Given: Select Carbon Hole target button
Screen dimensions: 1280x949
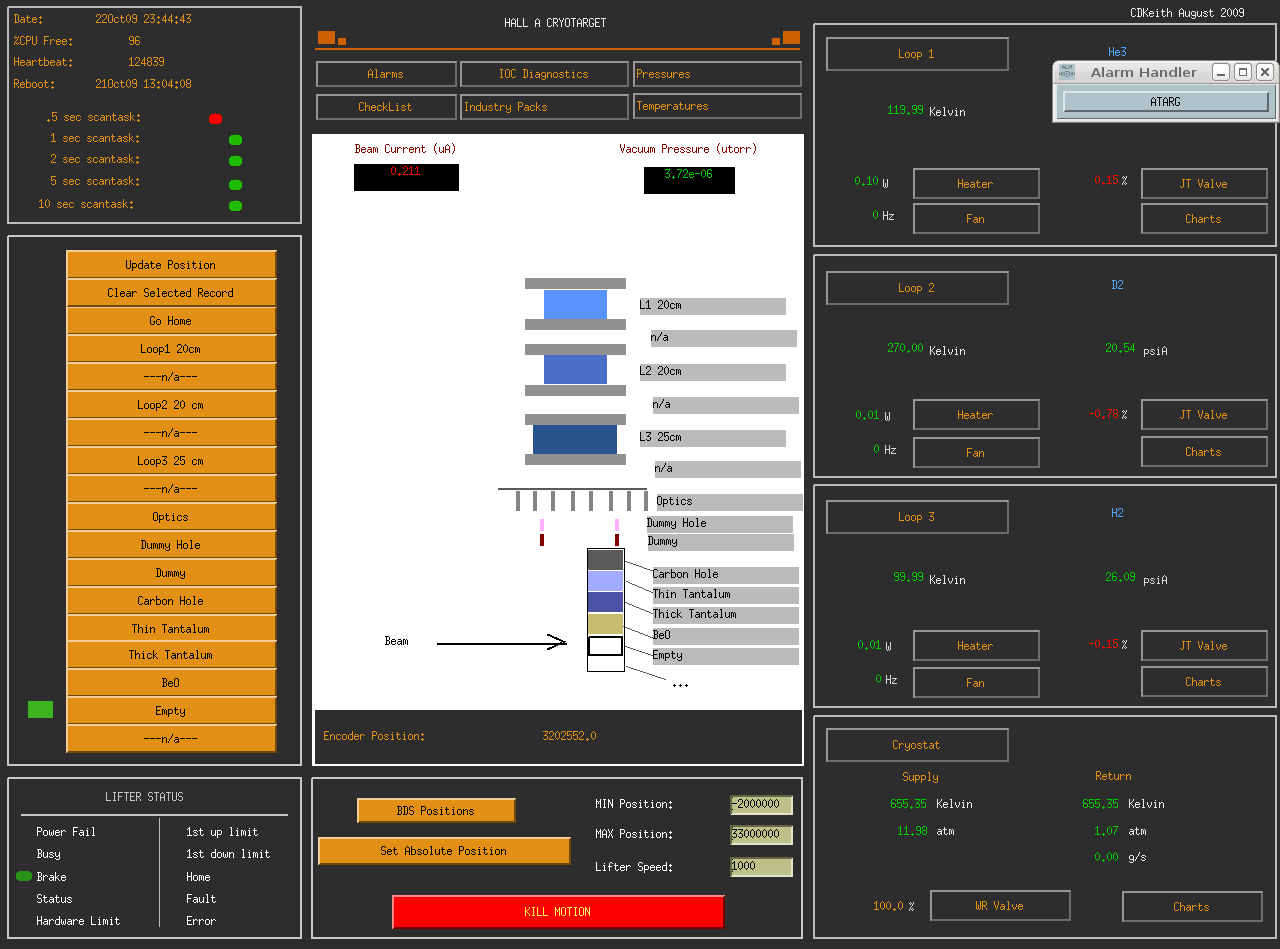Looking at the screenshot, I should tap(171, 601).
